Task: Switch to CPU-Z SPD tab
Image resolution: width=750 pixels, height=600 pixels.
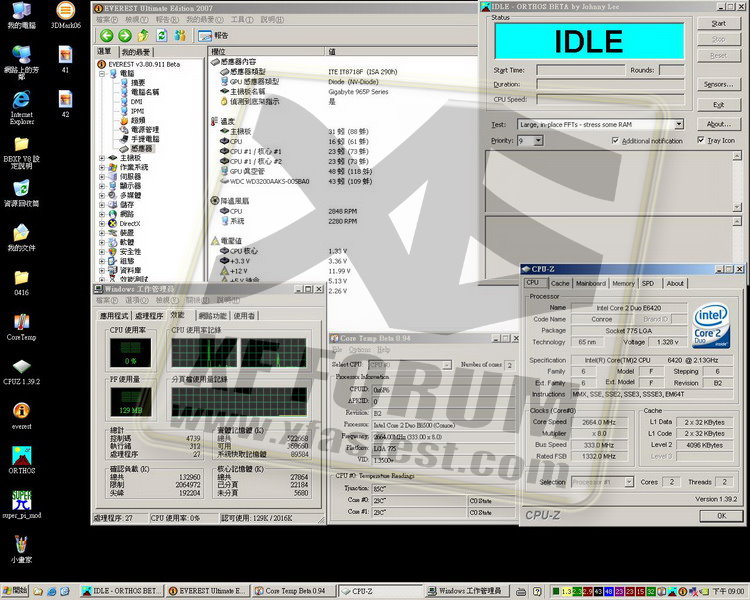Action: pos(648,283)
